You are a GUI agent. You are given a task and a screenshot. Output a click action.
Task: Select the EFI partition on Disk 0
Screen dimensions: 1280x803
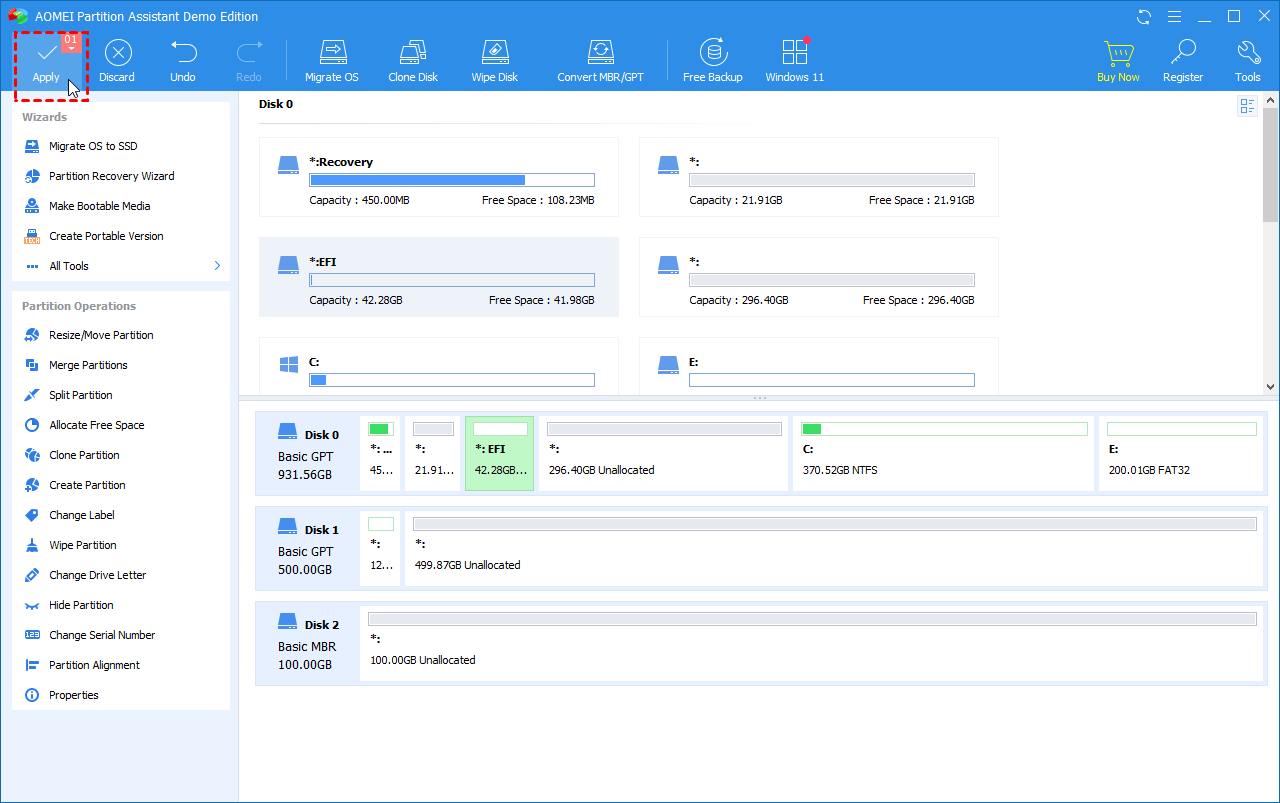pyautogui.click(x=499, y=453)
